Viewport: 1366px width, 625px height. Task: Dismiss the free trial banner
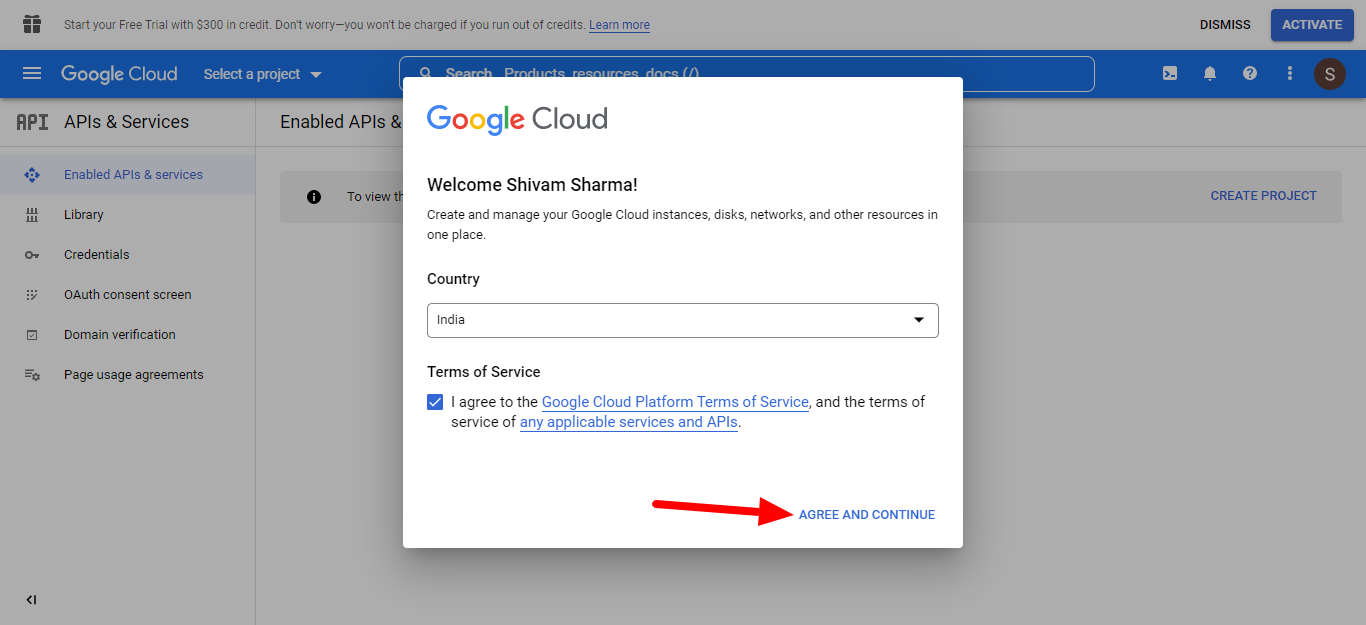point(1225,25)
